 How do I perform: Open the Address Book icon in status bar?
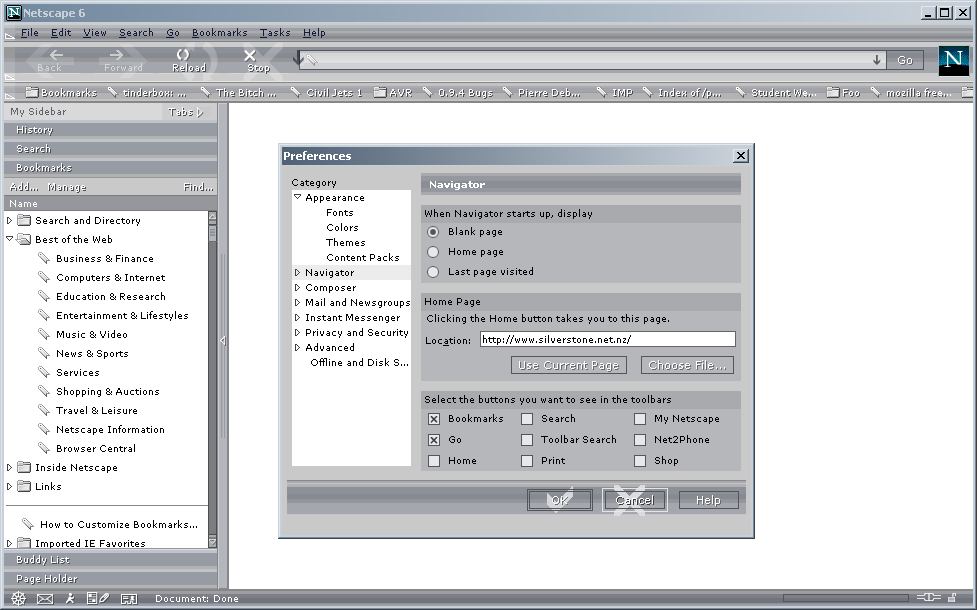[129, 599]
